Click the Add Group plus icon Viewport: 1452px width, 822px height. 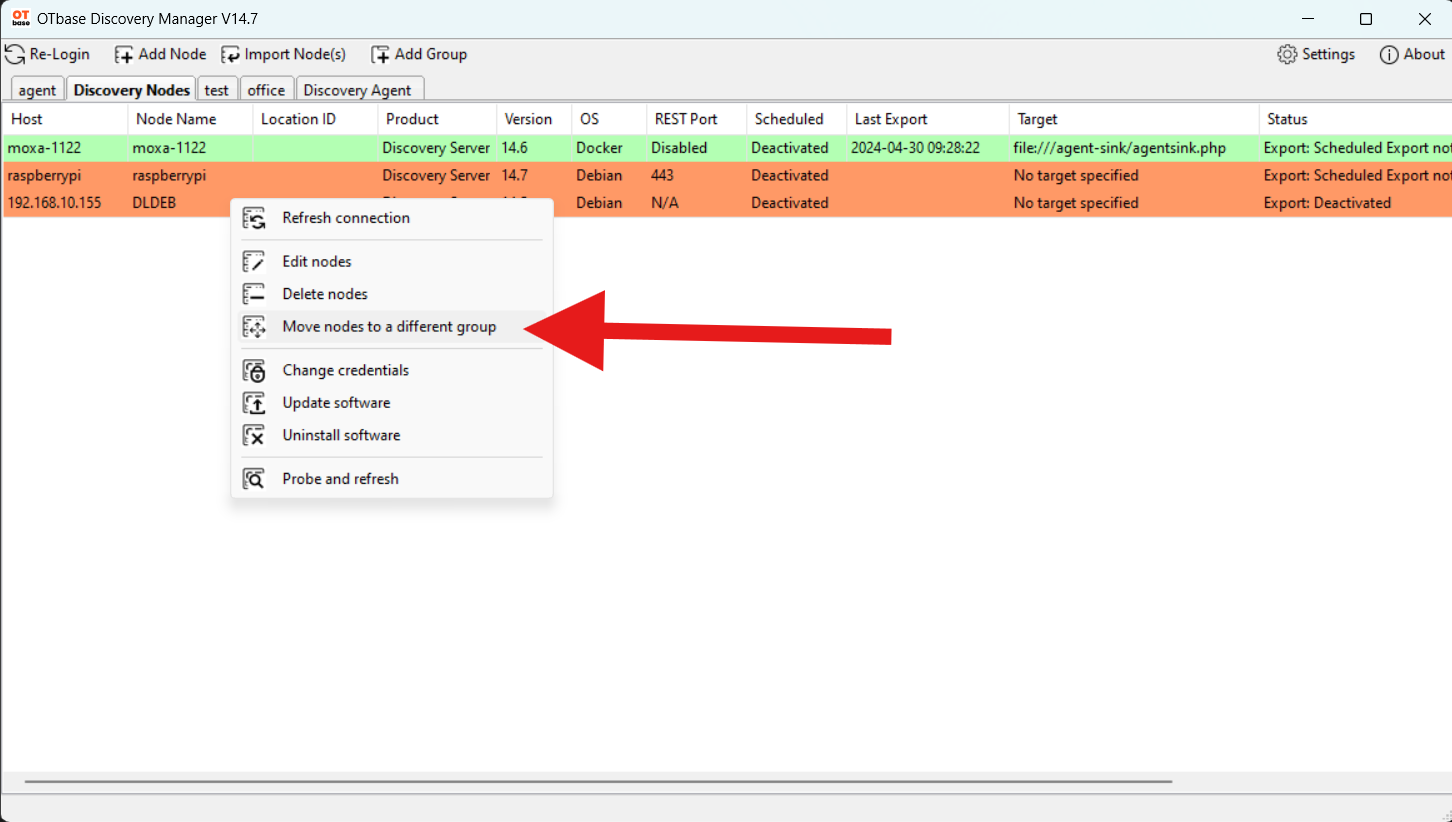click(380, 55)
